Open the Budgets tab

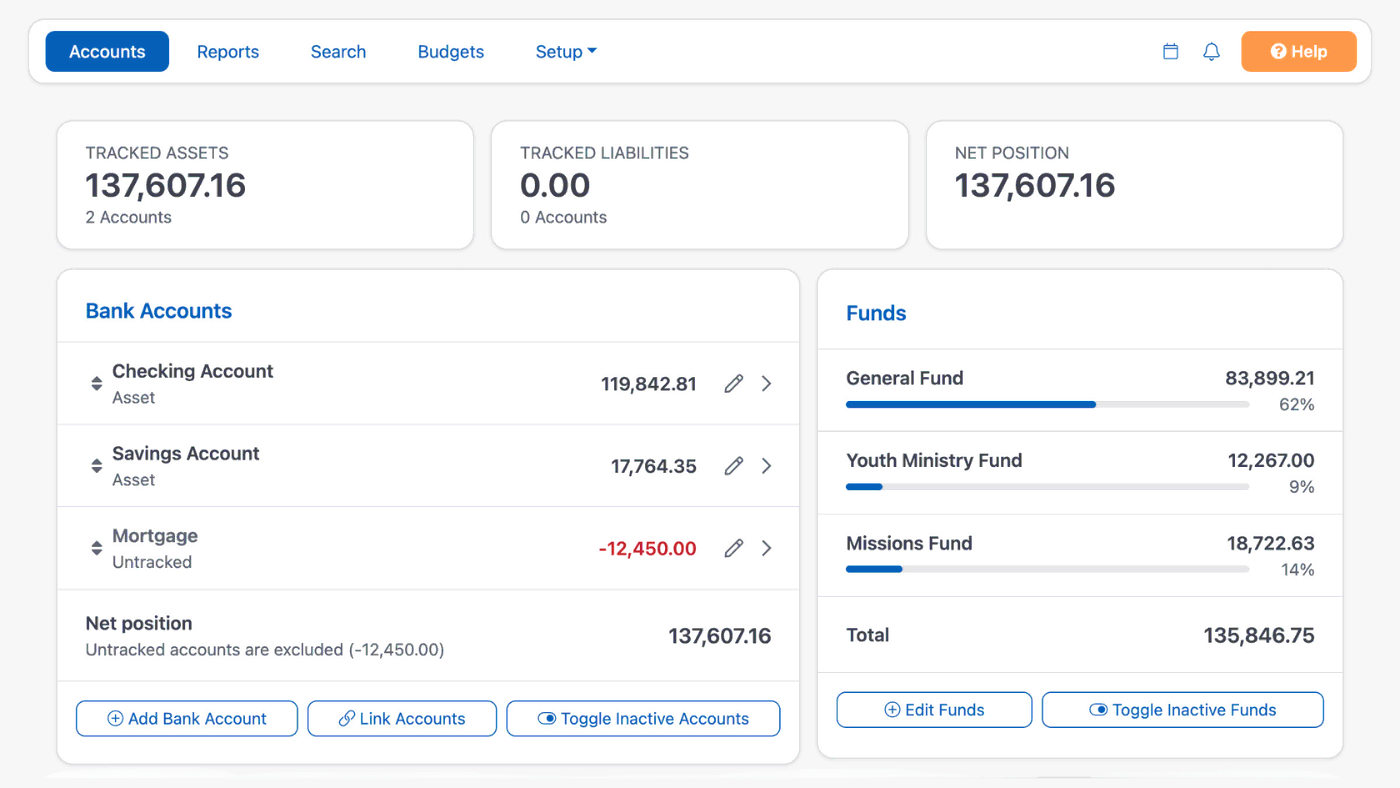451,52
